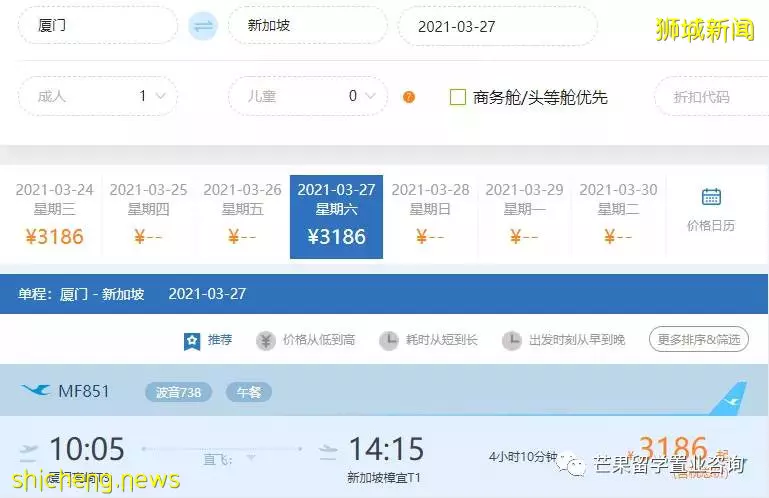
Task: Click the 4小时10分钟 duration text
Action: pyautogui.click(x=523, y=457)
